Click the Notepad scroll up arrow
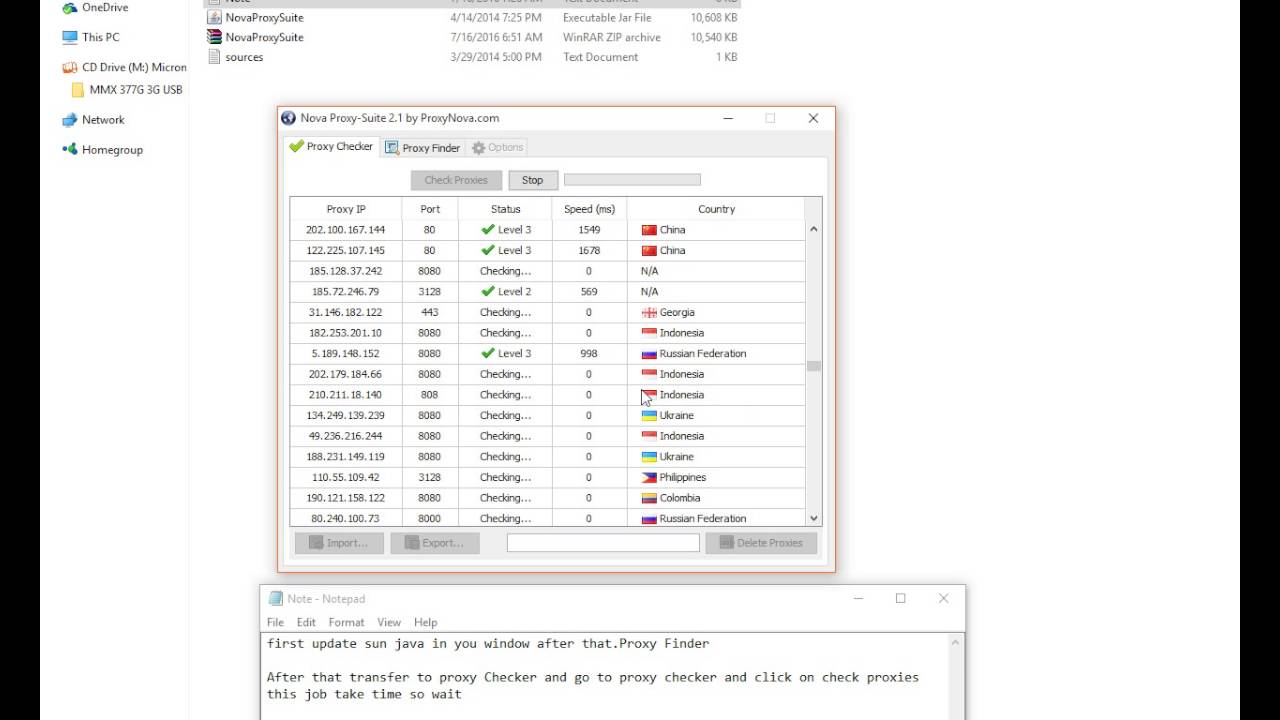1280x720 pixels. pos(956,642)
